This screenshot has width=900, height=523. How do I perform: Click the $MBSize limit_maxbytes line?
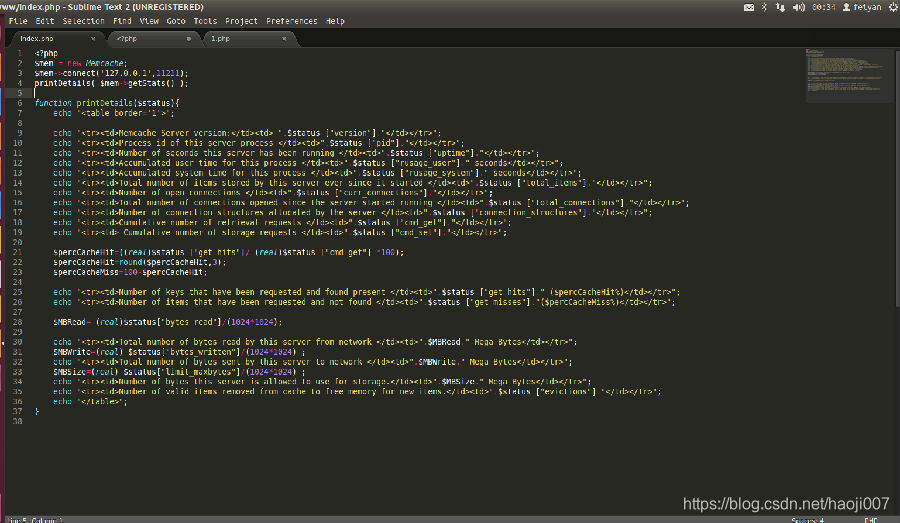(x=179, y=371)
